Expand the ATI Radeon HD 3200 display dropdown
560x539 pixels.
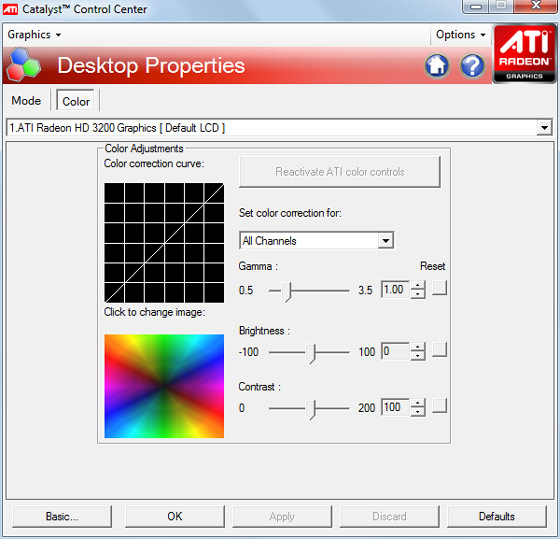544,128
